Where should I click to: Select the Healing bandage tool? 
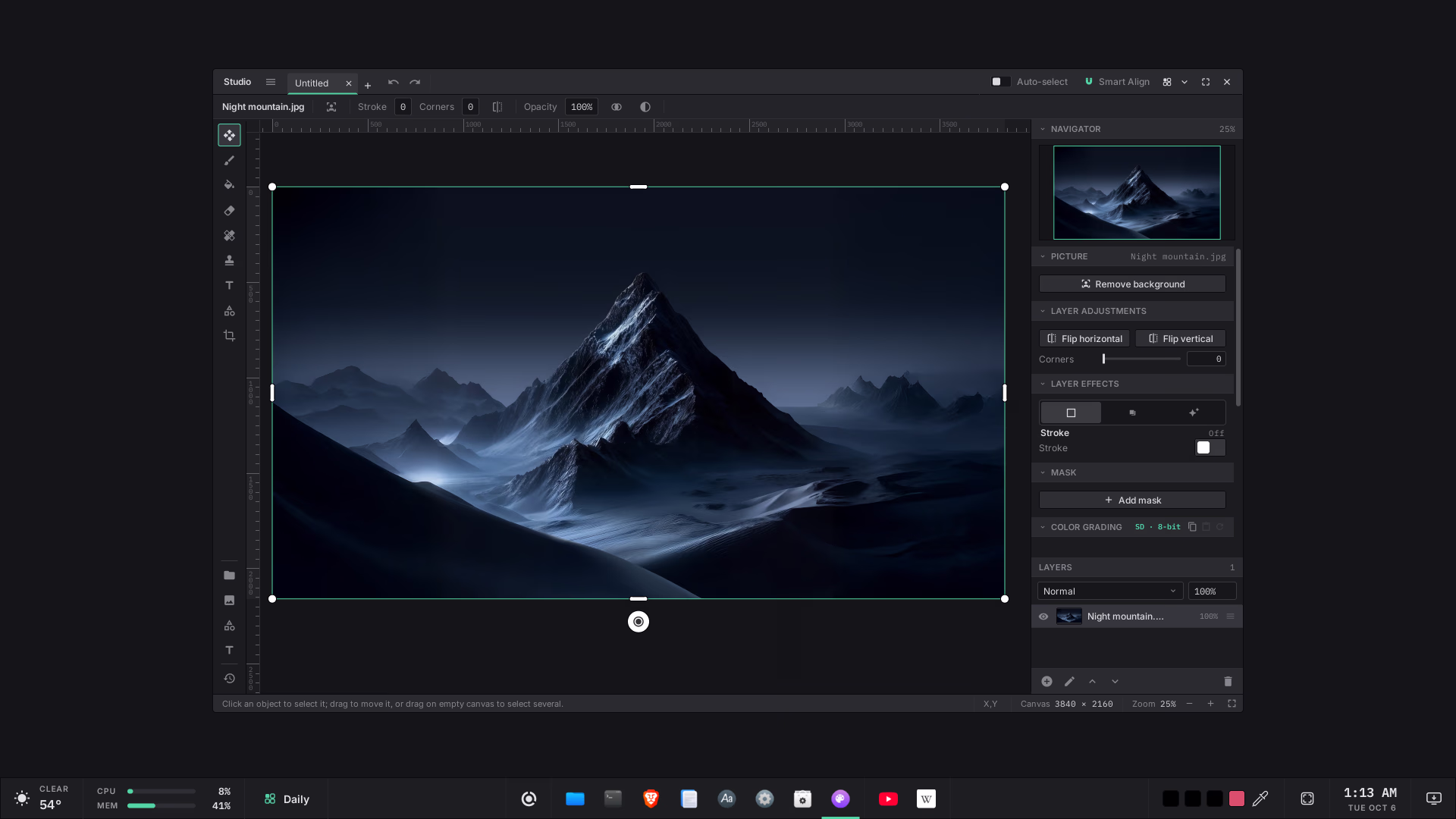(x=229, y=236)
